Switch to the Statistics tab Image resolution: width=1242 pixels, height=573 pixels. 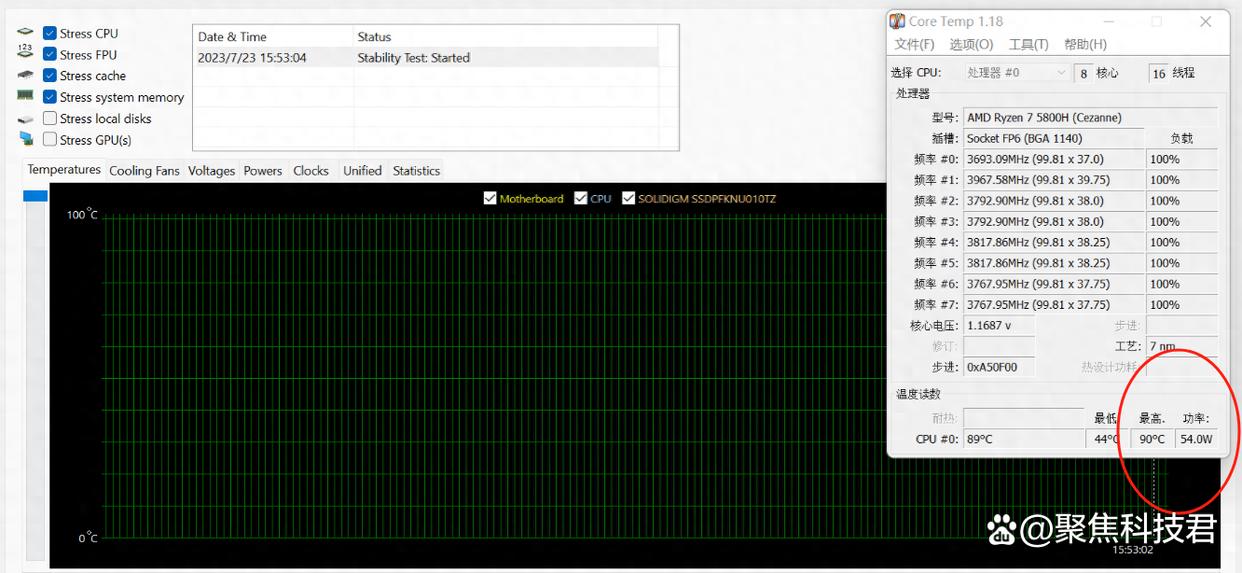[416, 171]
